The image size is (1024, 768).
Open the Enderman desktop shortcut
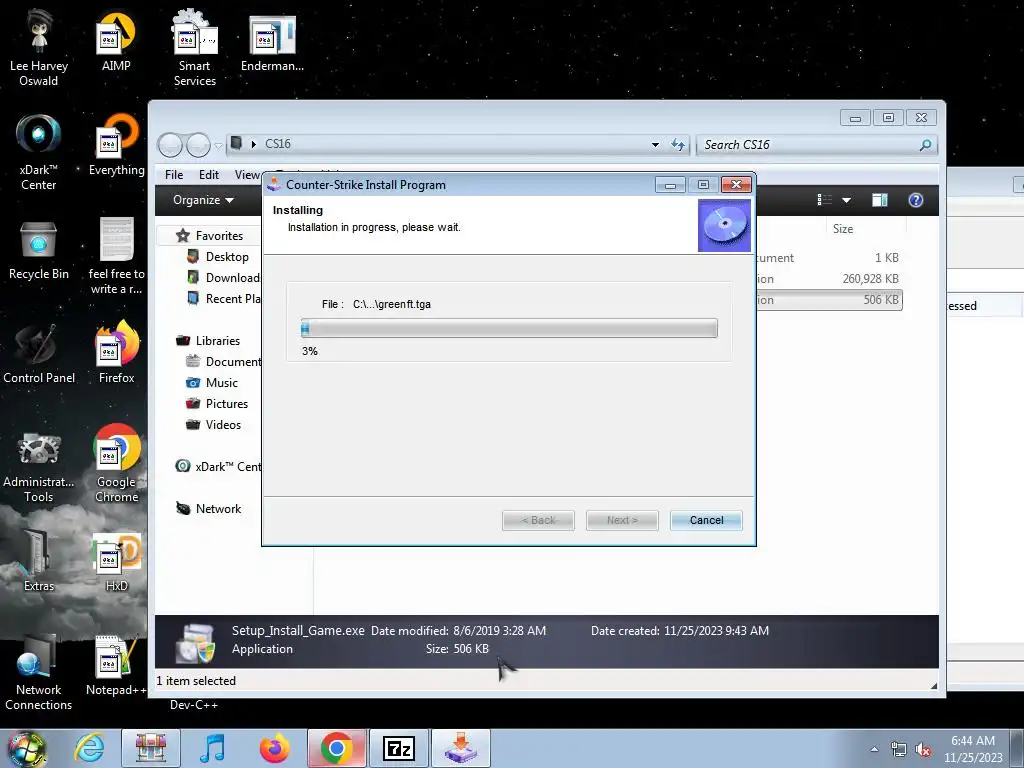pos(272,42)
